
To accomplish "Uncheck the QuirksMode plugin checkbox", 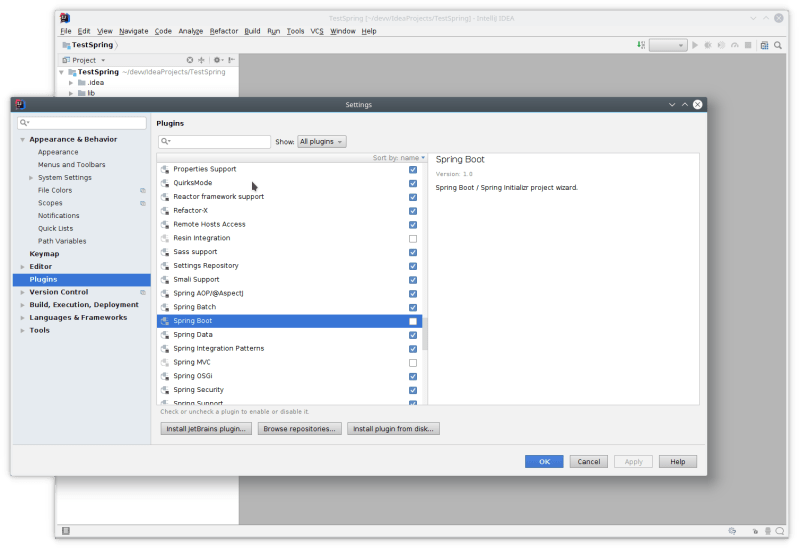I will pos(413,183).
